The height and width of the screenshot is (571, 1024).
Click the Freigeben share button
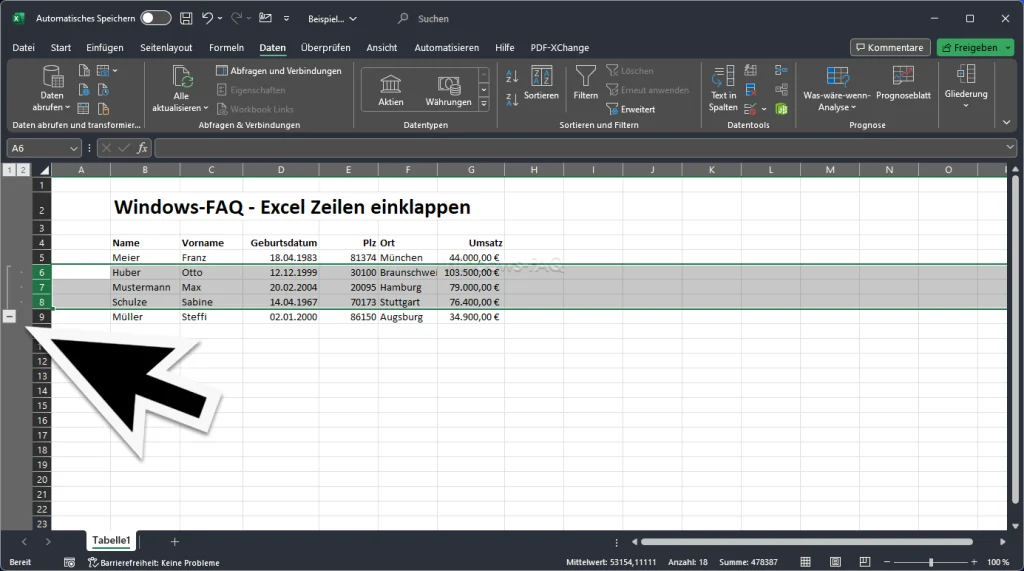coord(970,48)
